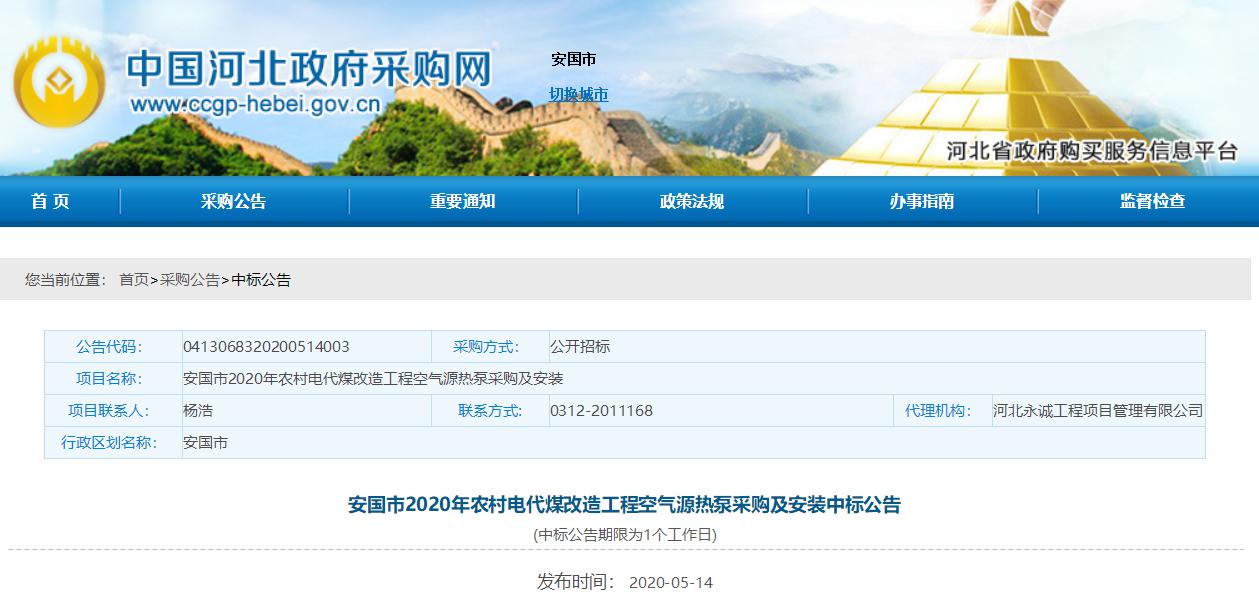Image resolution: width=1259 pixels, height=609 pixels.
Task: Open the 政策法规 navigation item
Action: click(691, 201)
